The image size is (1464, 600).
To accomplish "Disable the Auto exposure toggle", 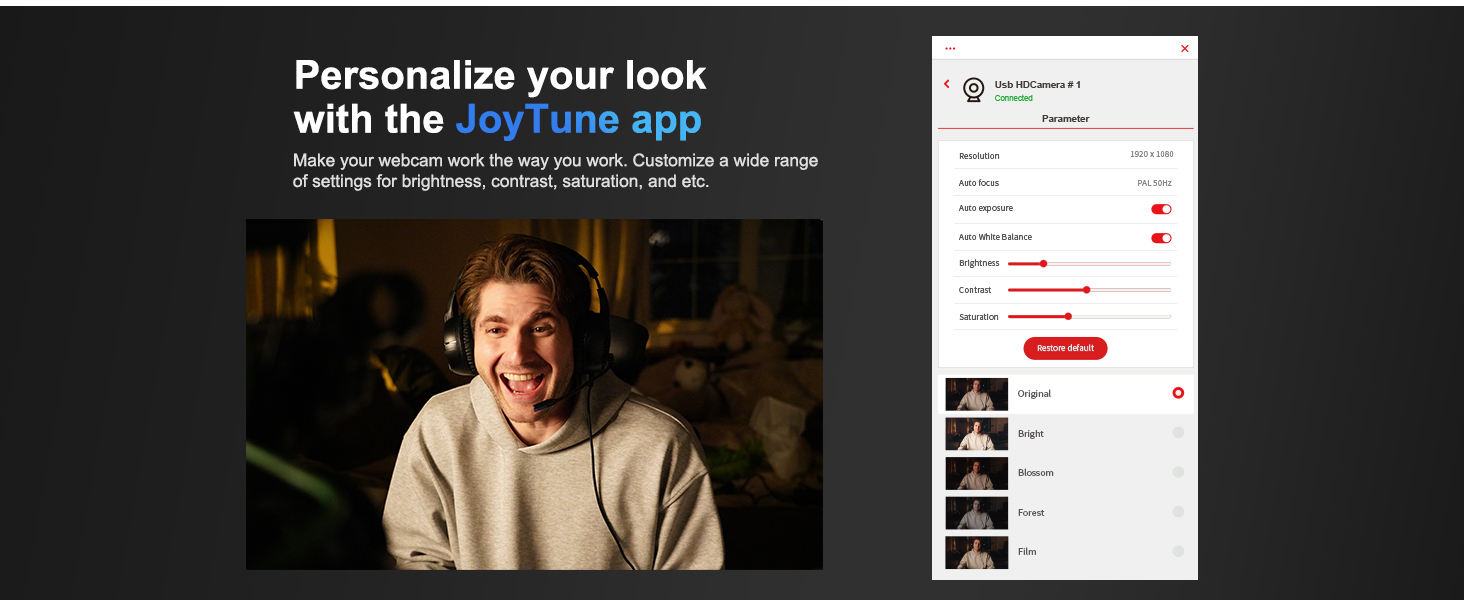I will (1161, 209).
